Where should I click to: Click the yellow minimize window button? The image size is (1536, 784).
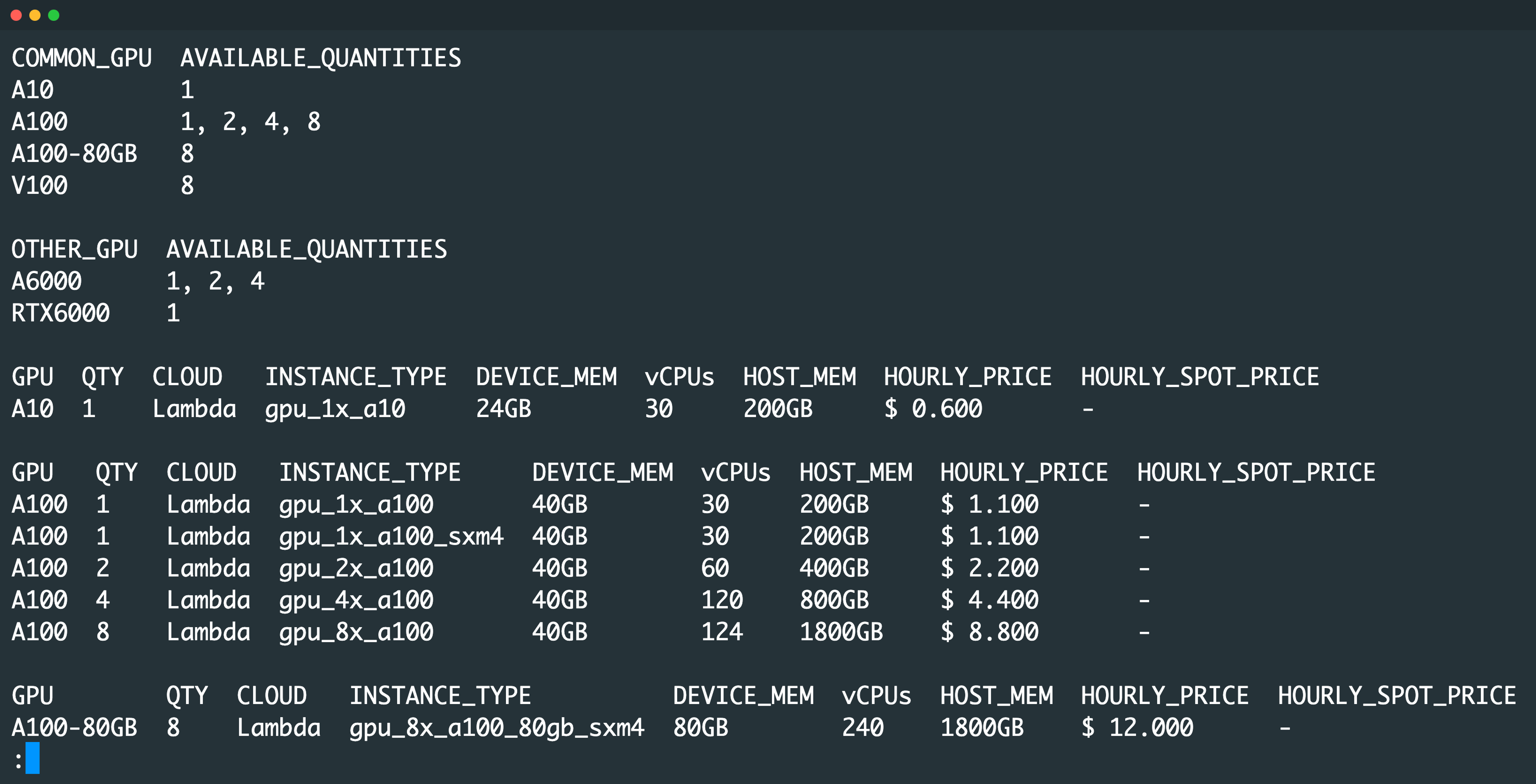[x=34, y=16]
